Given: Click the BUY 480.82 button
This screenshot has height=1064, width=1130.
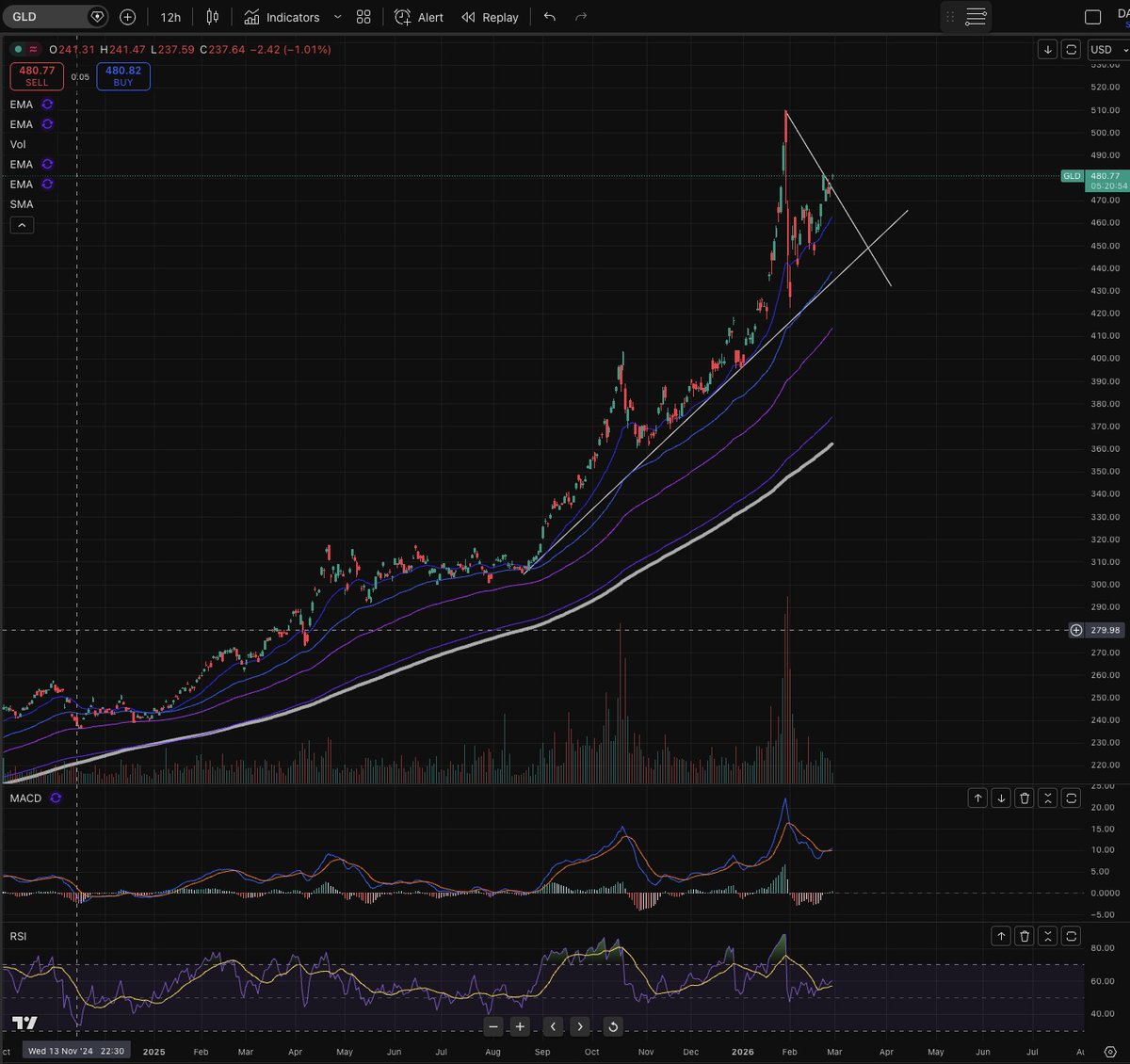Looking at the screenshot, I should (122, 75).
